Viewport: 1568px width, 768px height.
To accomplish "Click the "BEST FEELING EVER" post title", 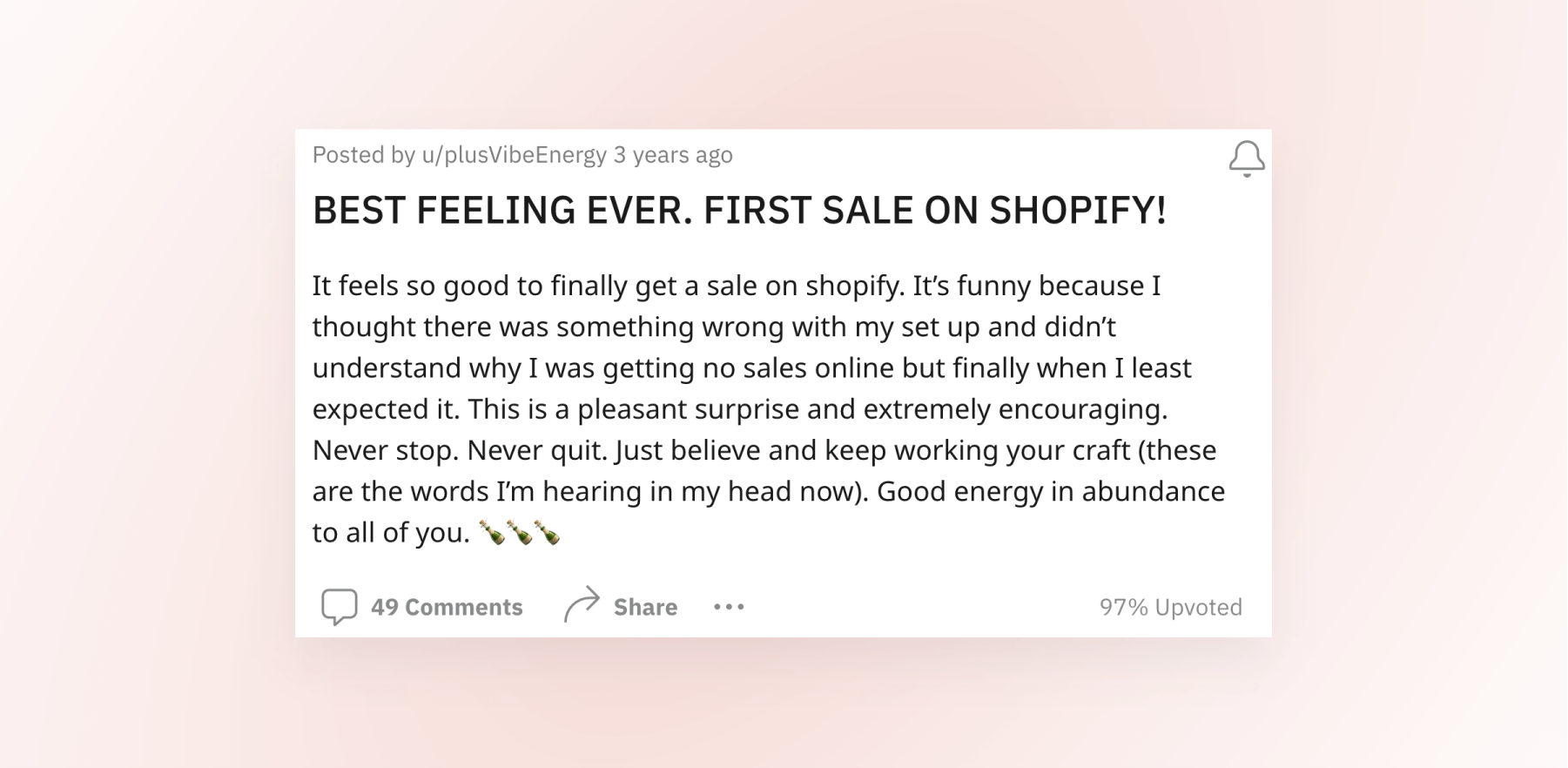I will pyautogui.click(x=739, y=210).
